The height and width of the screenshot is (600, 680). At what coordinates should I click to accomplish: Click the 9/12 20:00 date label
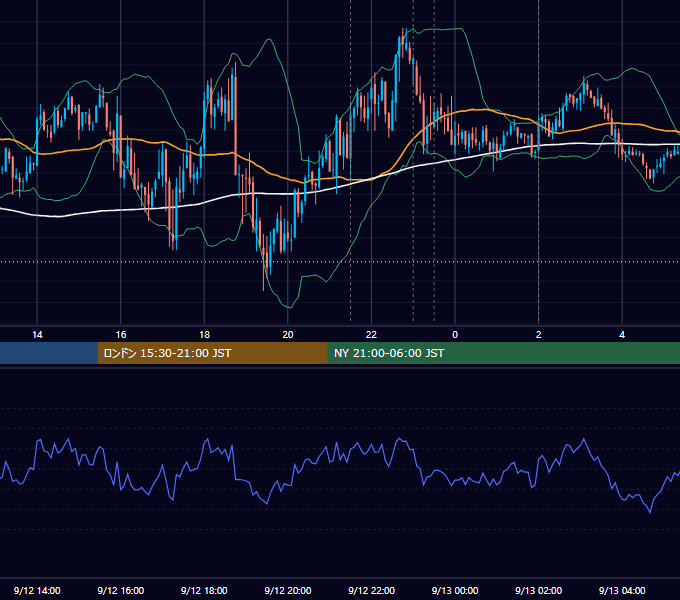tap(288, 590)
